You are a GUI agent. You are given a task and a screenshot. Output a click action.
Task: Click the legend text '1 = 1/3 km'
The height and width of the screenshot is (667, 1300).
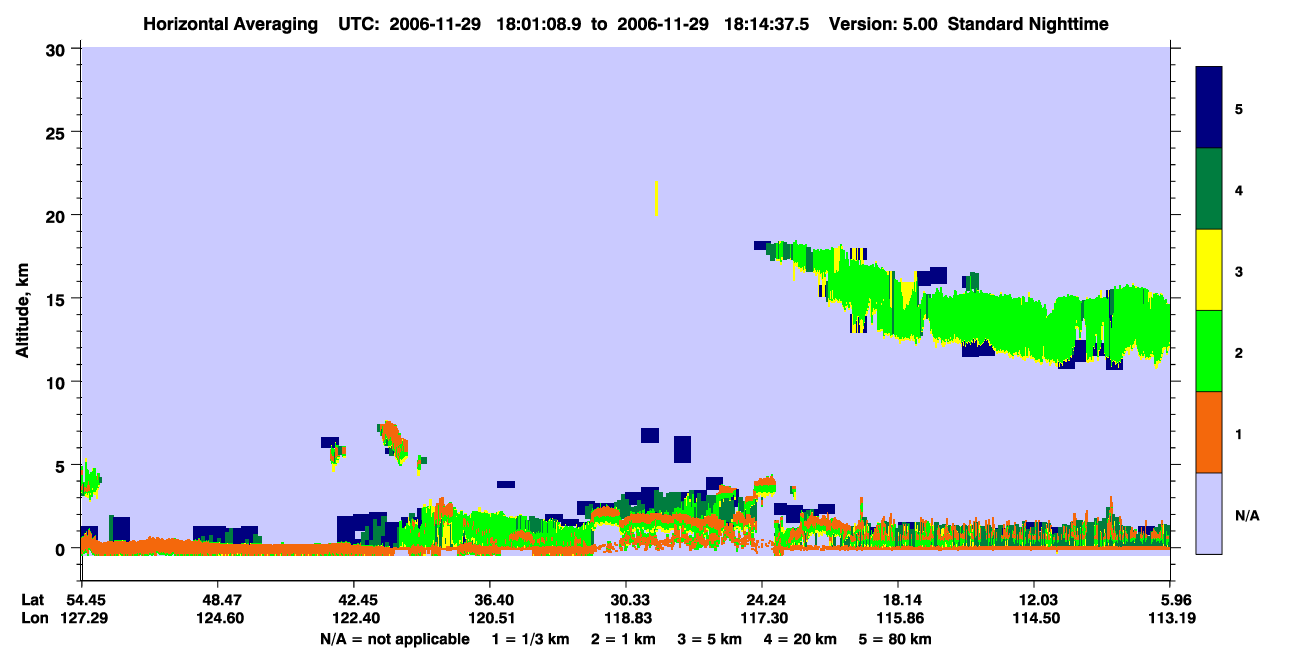[531, 639]
